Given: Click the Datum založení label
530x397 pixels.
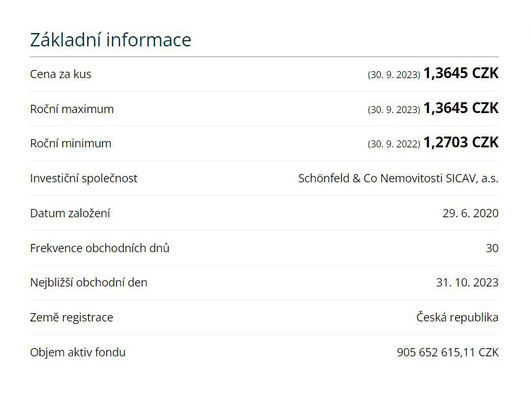Looking at the screenshot, I should coord(70,213).
